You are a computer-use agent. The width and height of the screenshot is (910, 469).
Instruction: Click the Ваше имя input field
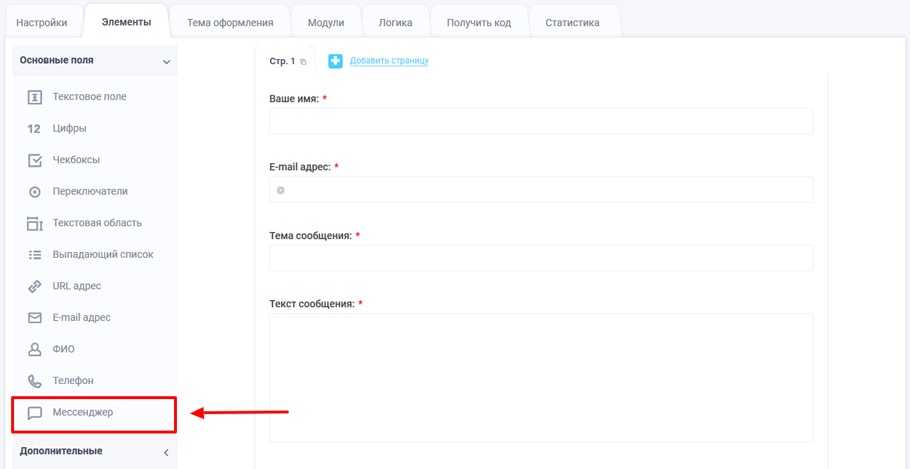tap(541, 121)
